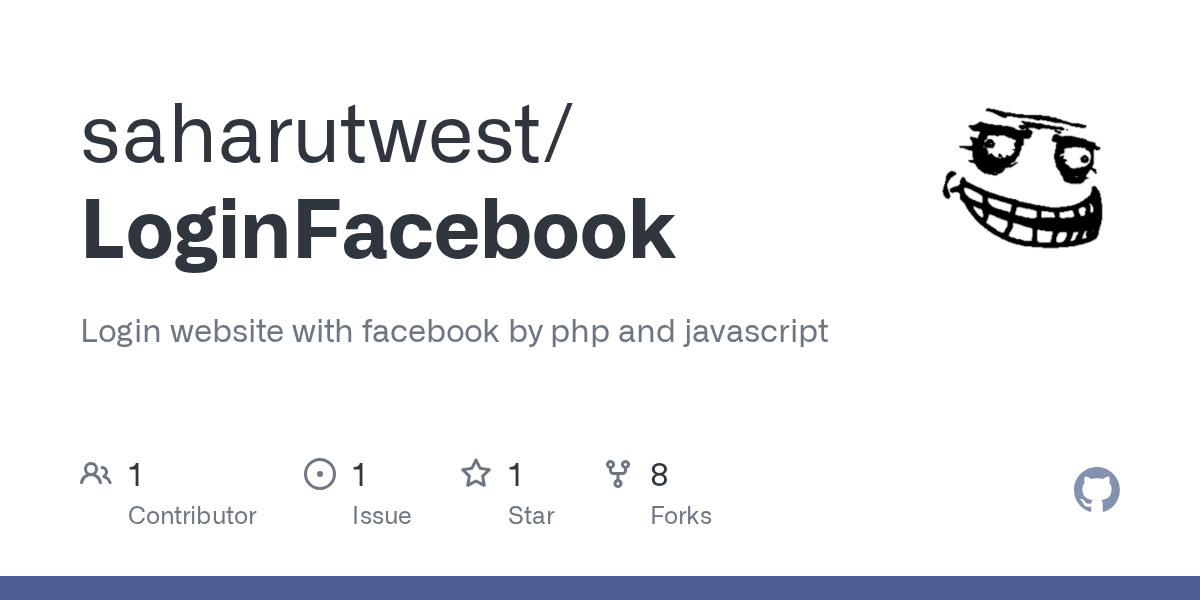Select the Issue label text
This screenshot has width=1200, height=600.
(381, 516)
